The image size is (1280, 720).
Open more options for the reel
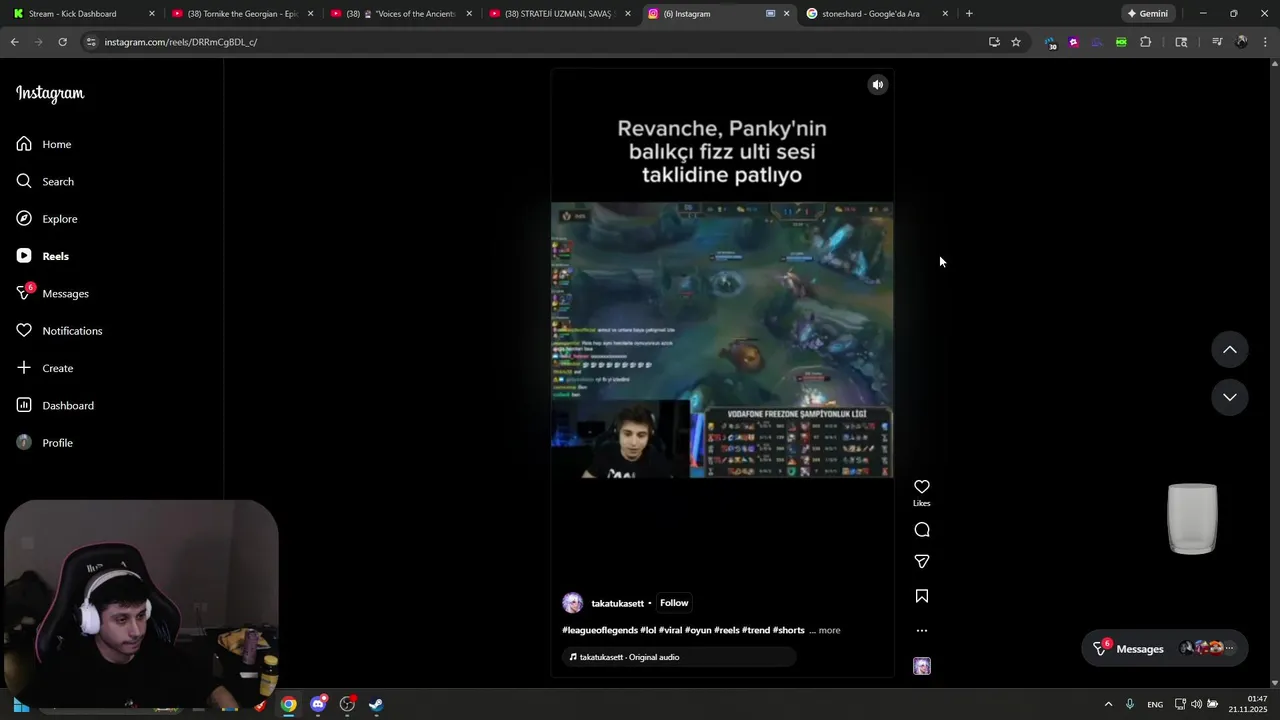922,631
